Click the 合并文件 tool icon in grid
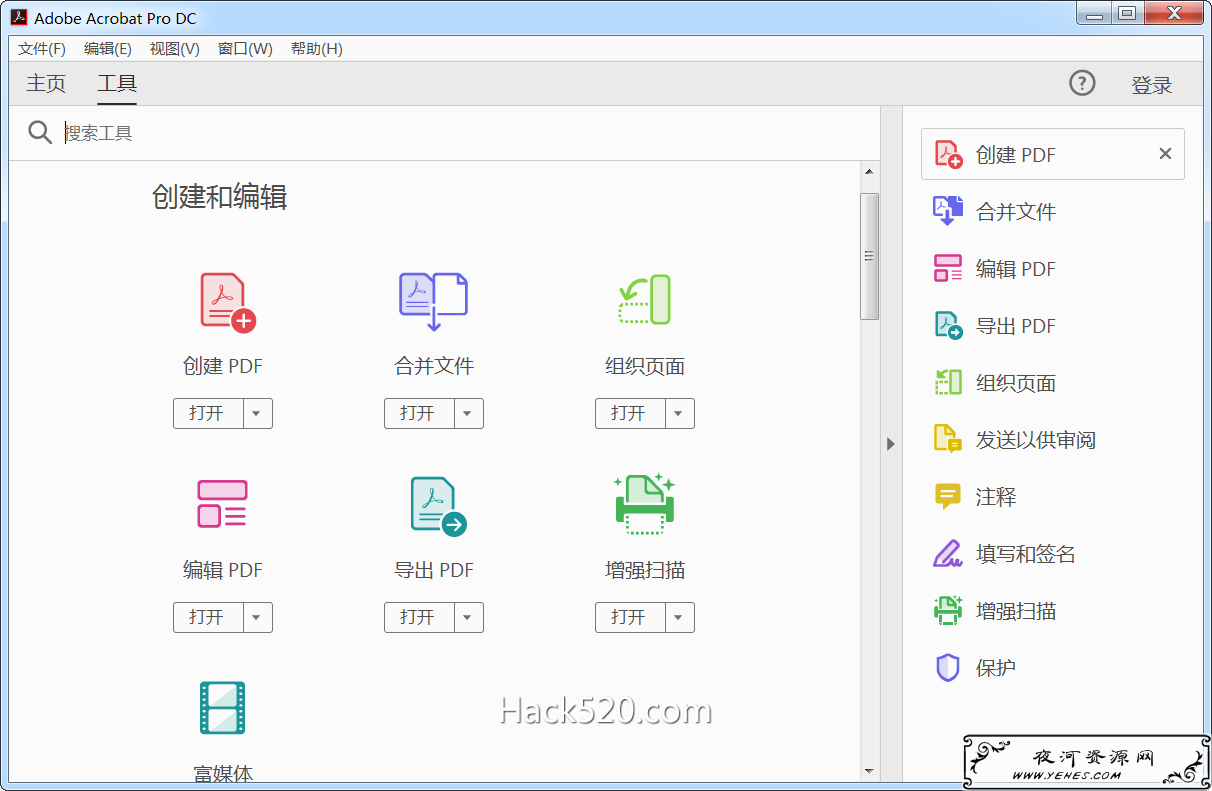 point(434,301)
